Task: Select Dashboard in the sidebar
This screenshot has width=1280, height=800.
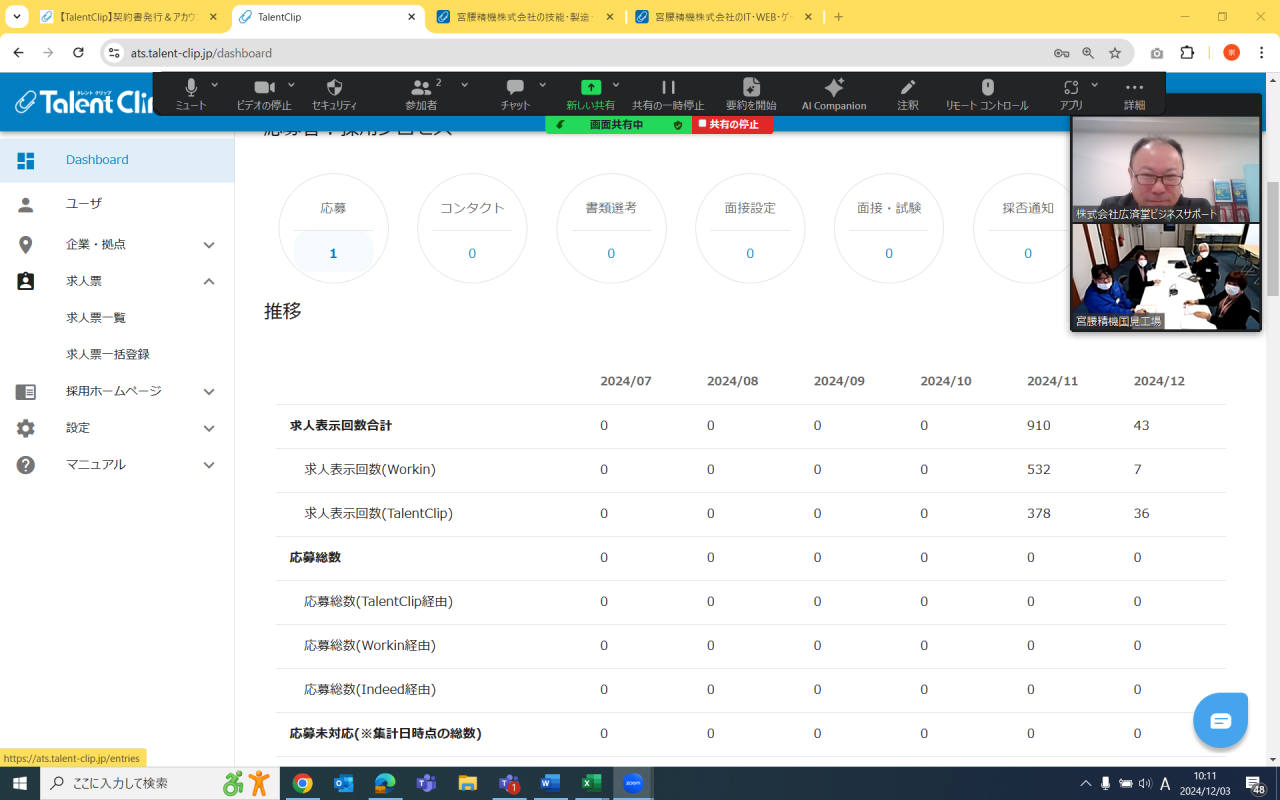Action: [97, 160]
